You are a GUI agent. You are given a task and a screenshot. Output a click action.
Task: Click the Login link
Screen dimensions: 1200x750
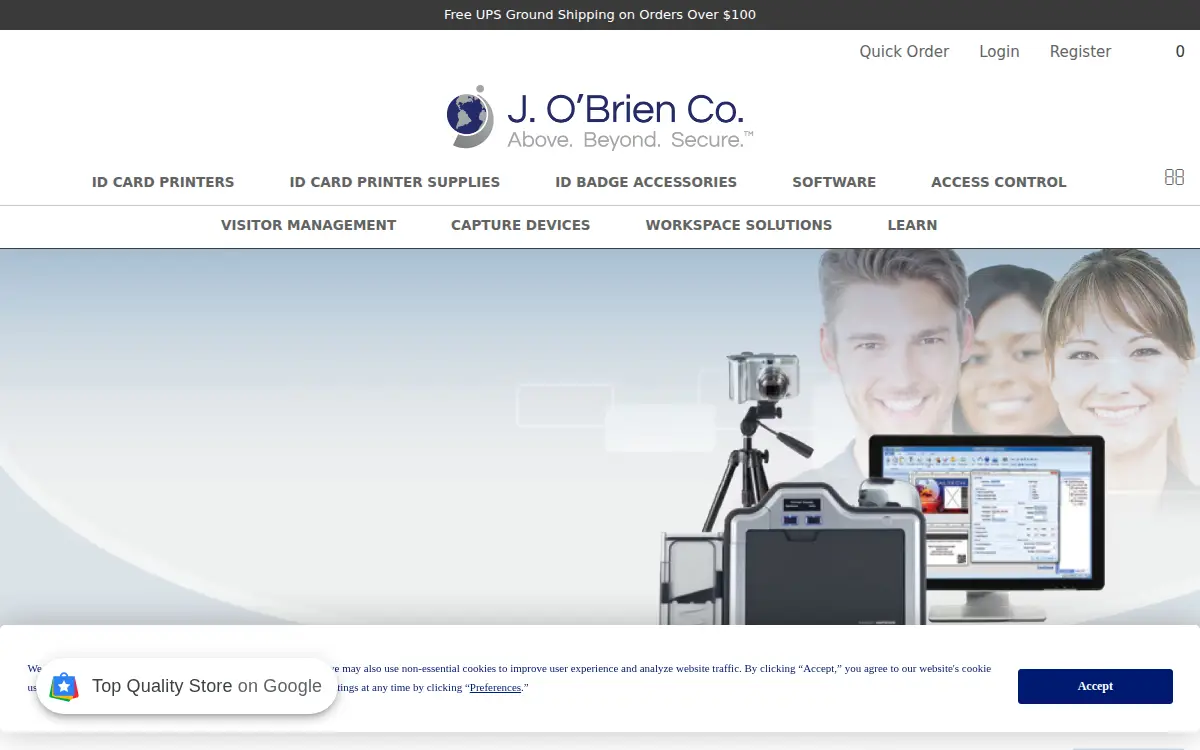(x=999, y=52)
